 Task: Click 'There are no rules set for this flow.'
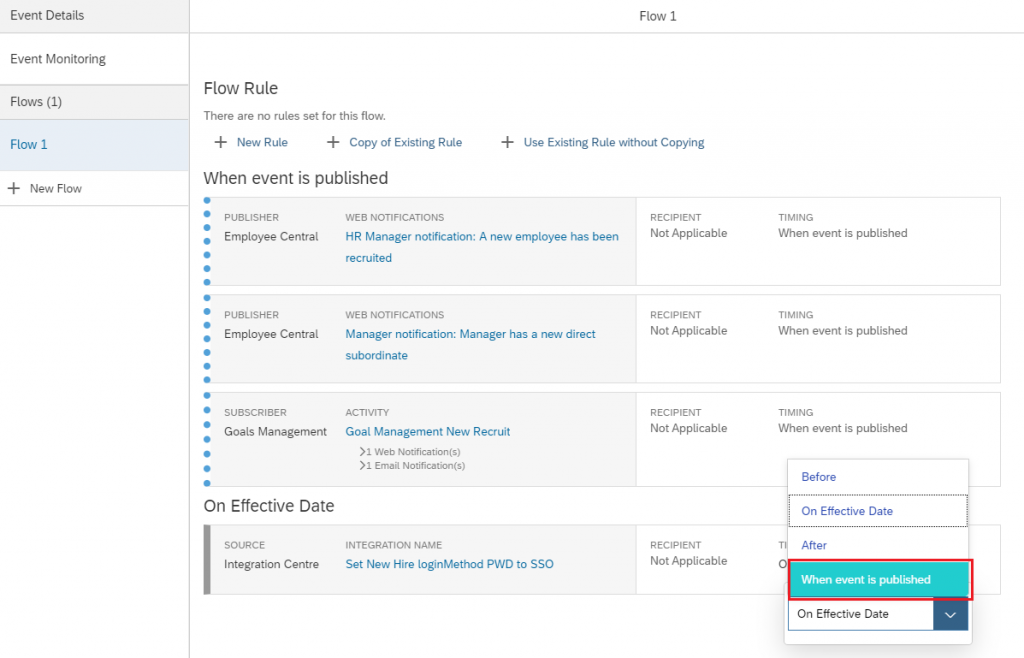(295, 116)
